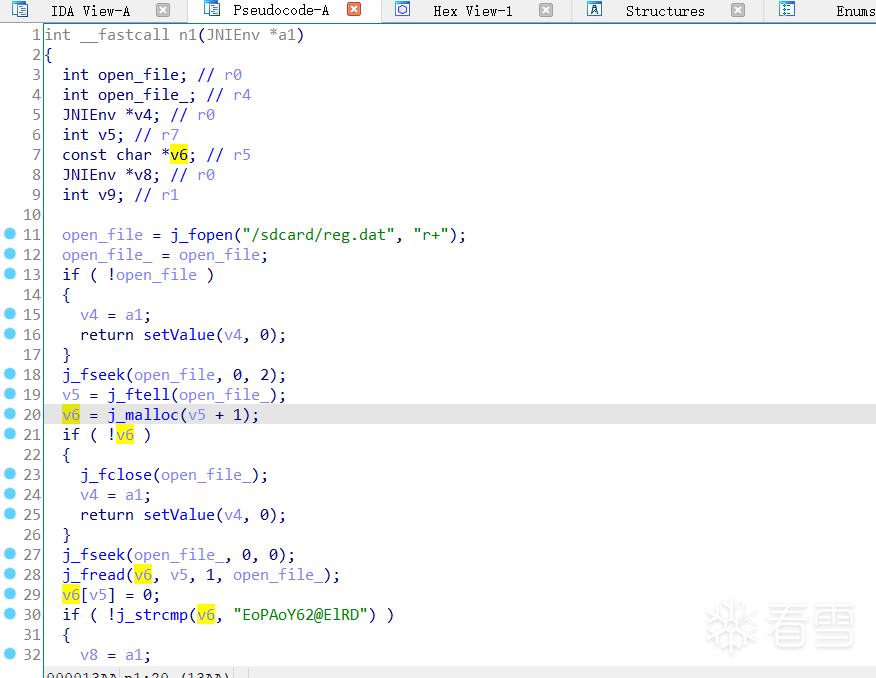The height and width of the screenshot is (678, 876).
Task: Click setValue call on line 25
Action: [179, 515]
